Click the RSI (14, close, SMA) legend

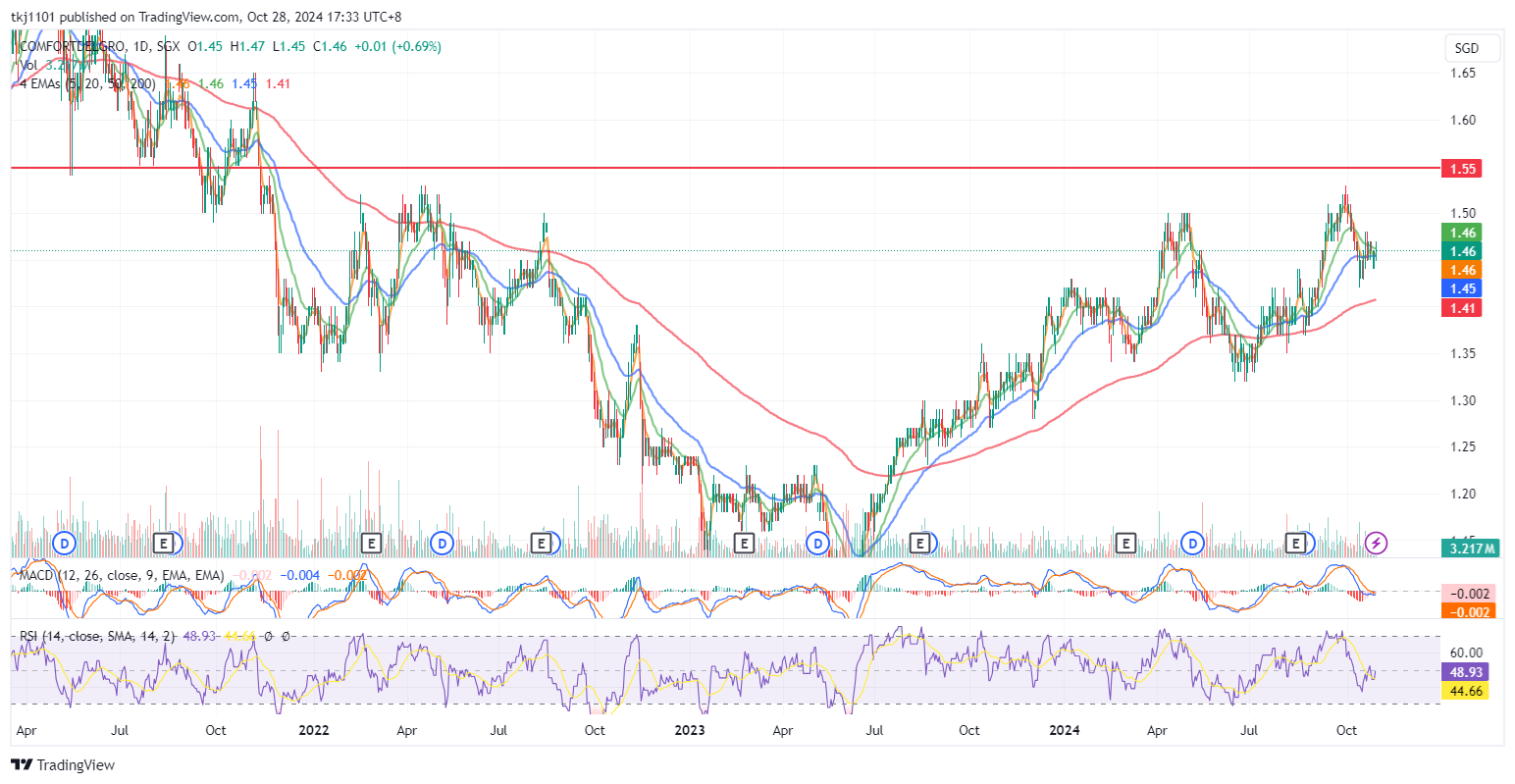click(x=97, y=637)
